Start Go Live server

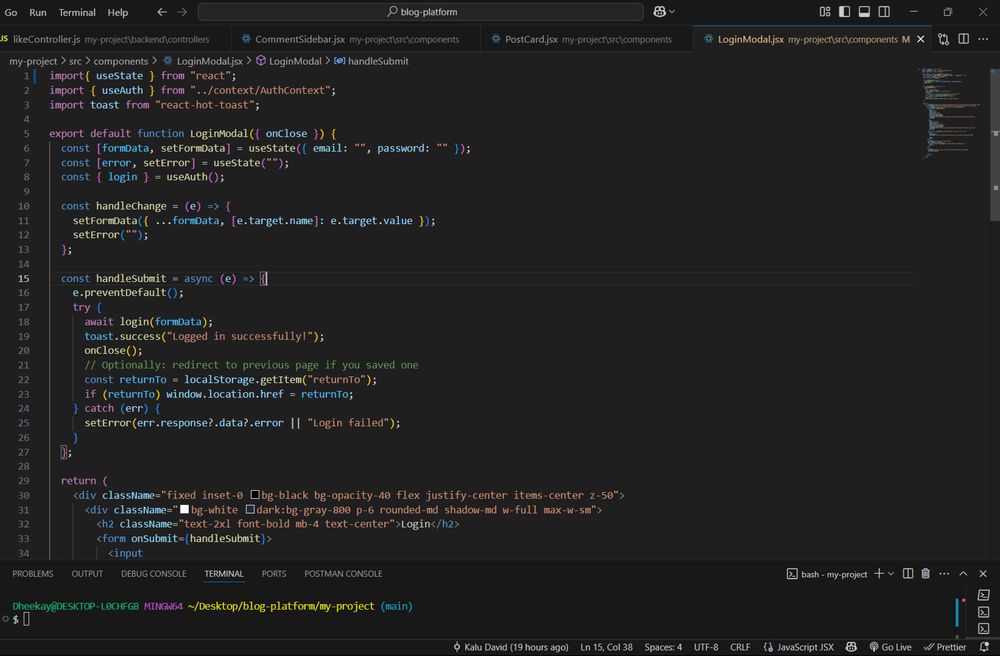point(890,647)
